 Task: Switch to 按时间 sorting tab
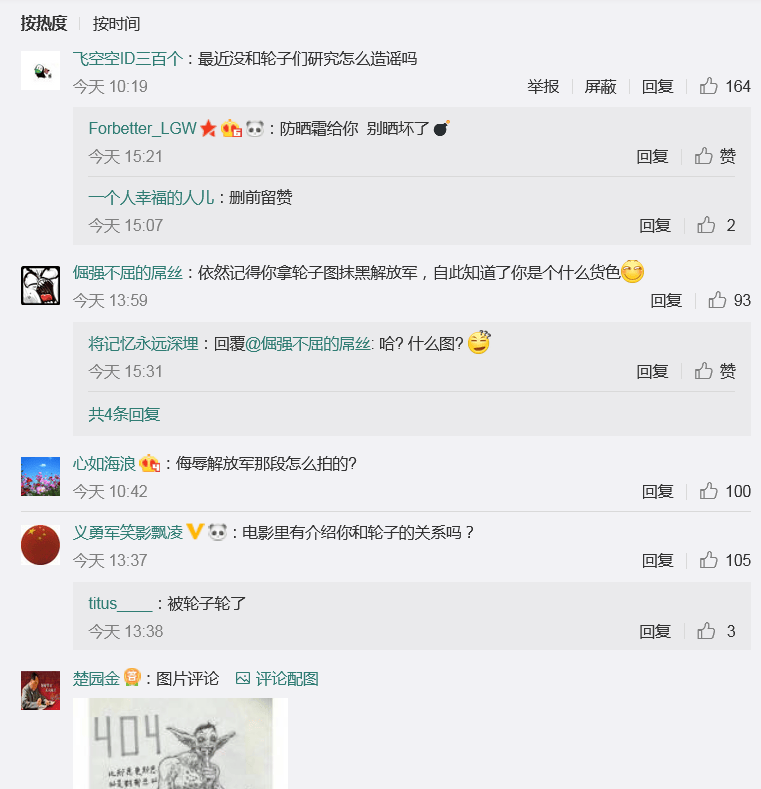(116, 24)
